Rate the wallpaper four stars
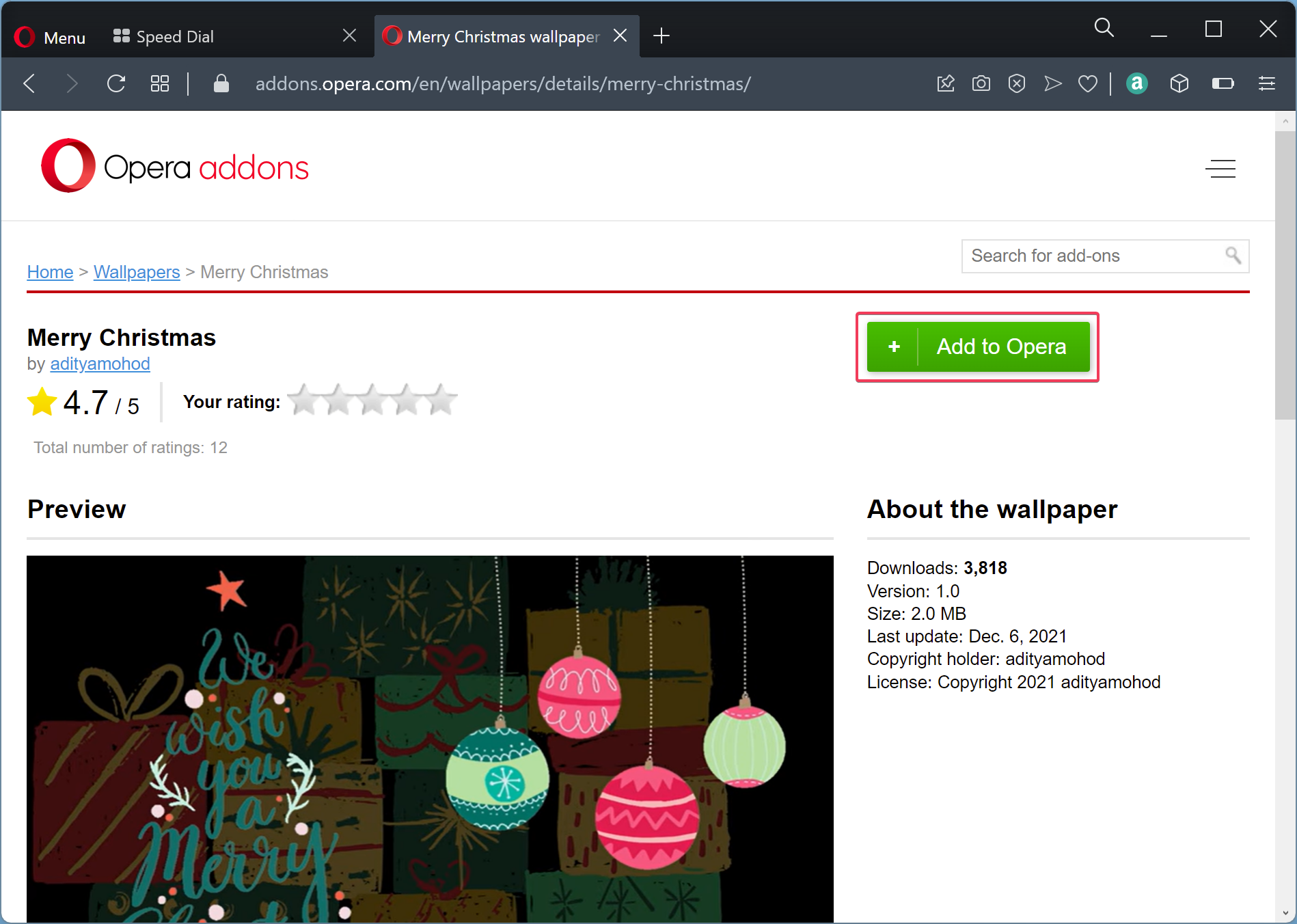 point(407,400)
